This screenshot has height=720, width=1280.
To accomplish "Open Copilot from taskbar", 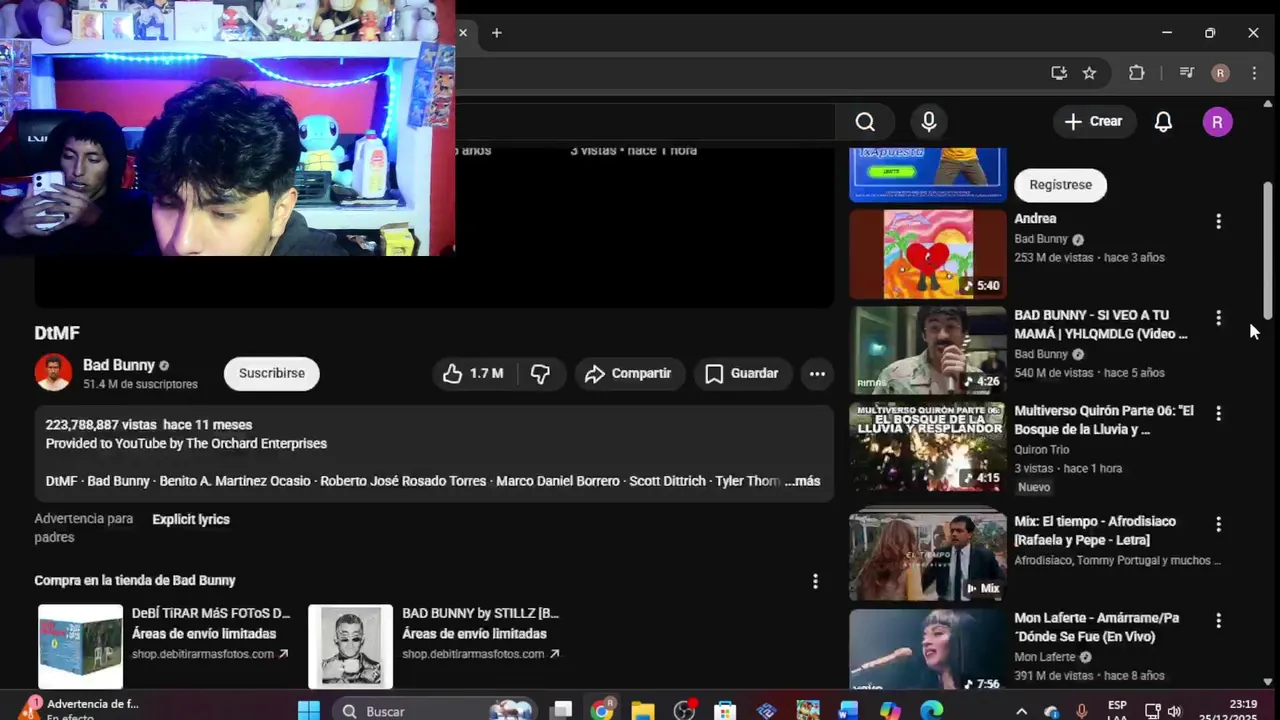I will point(890,711).
